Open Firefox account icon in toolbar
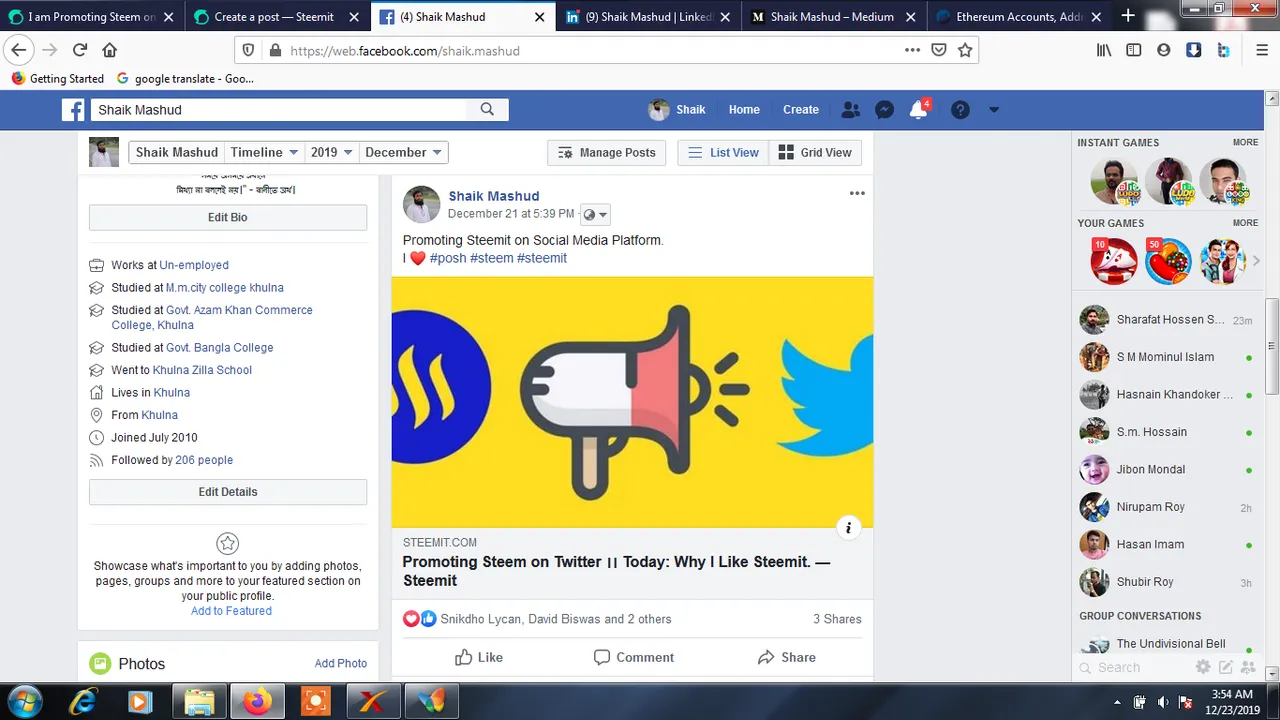Screen dimensions: 1280x720 (1163, 50)
